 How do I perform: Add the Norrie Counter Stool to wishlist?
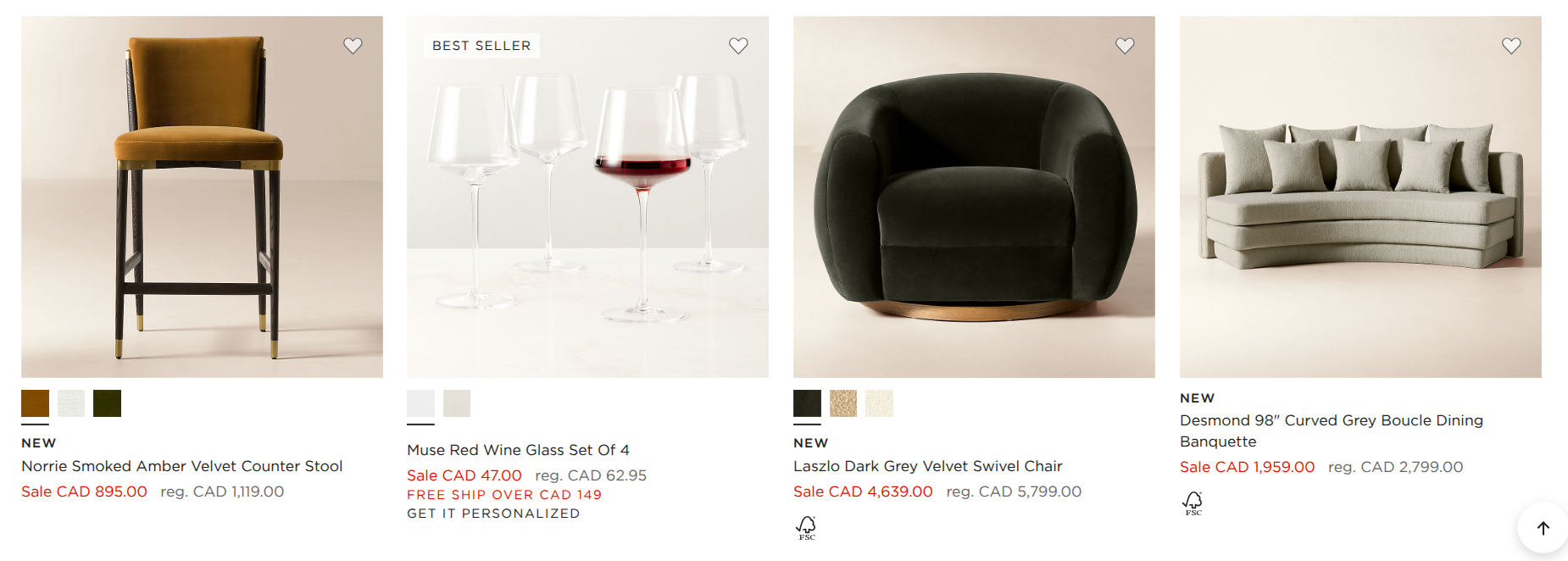point(353,46)
